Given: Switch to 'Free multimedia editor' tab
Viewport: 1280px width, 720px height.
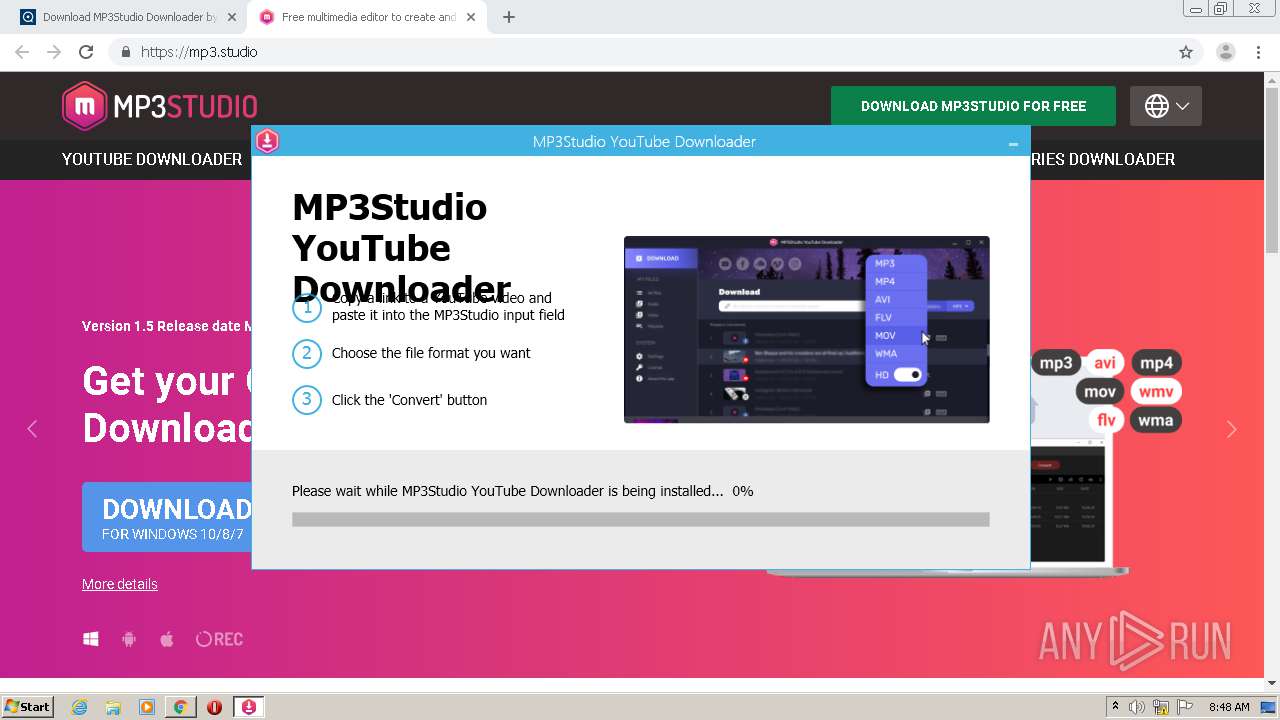Looking at the screenshot, I should click(x=367, y=17).
